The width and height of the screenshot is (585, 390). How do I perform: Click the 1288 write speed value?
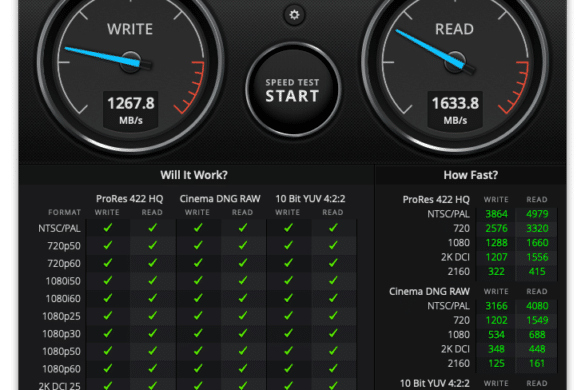click(496, 243)
